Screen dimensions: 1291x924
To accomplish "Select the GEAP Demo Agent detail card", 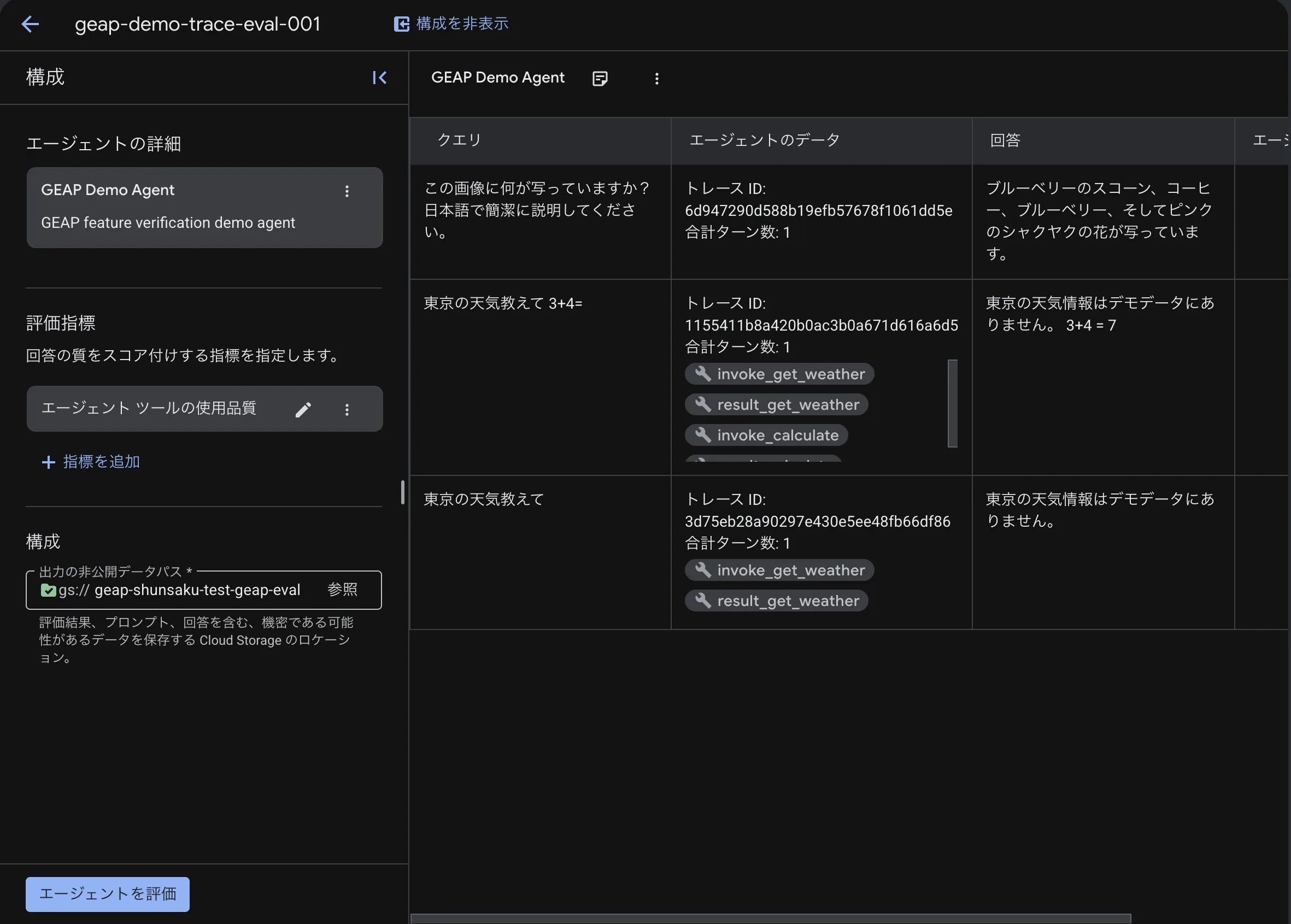I will tap(204, 207).
